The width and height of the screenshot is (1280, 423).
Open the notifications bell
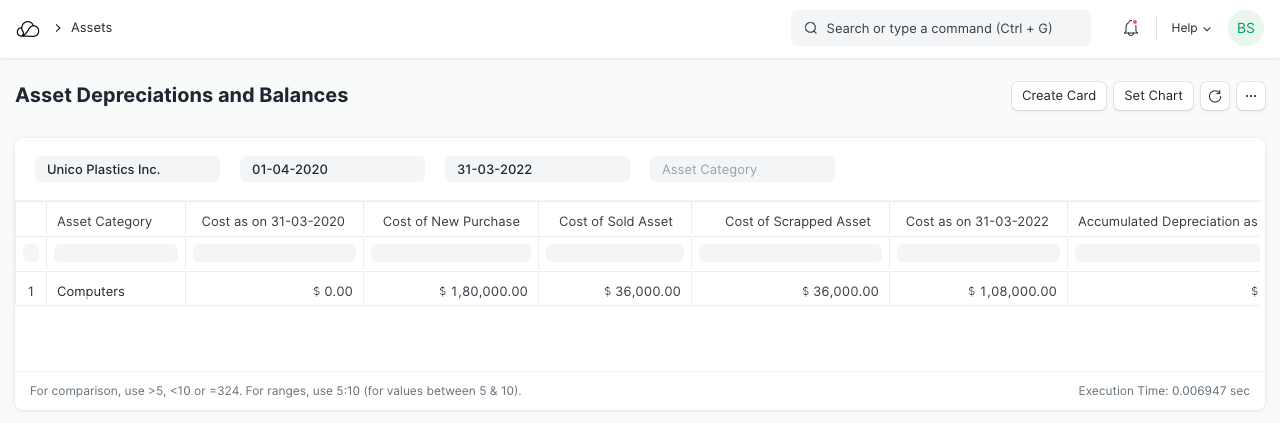[1131, 29]
